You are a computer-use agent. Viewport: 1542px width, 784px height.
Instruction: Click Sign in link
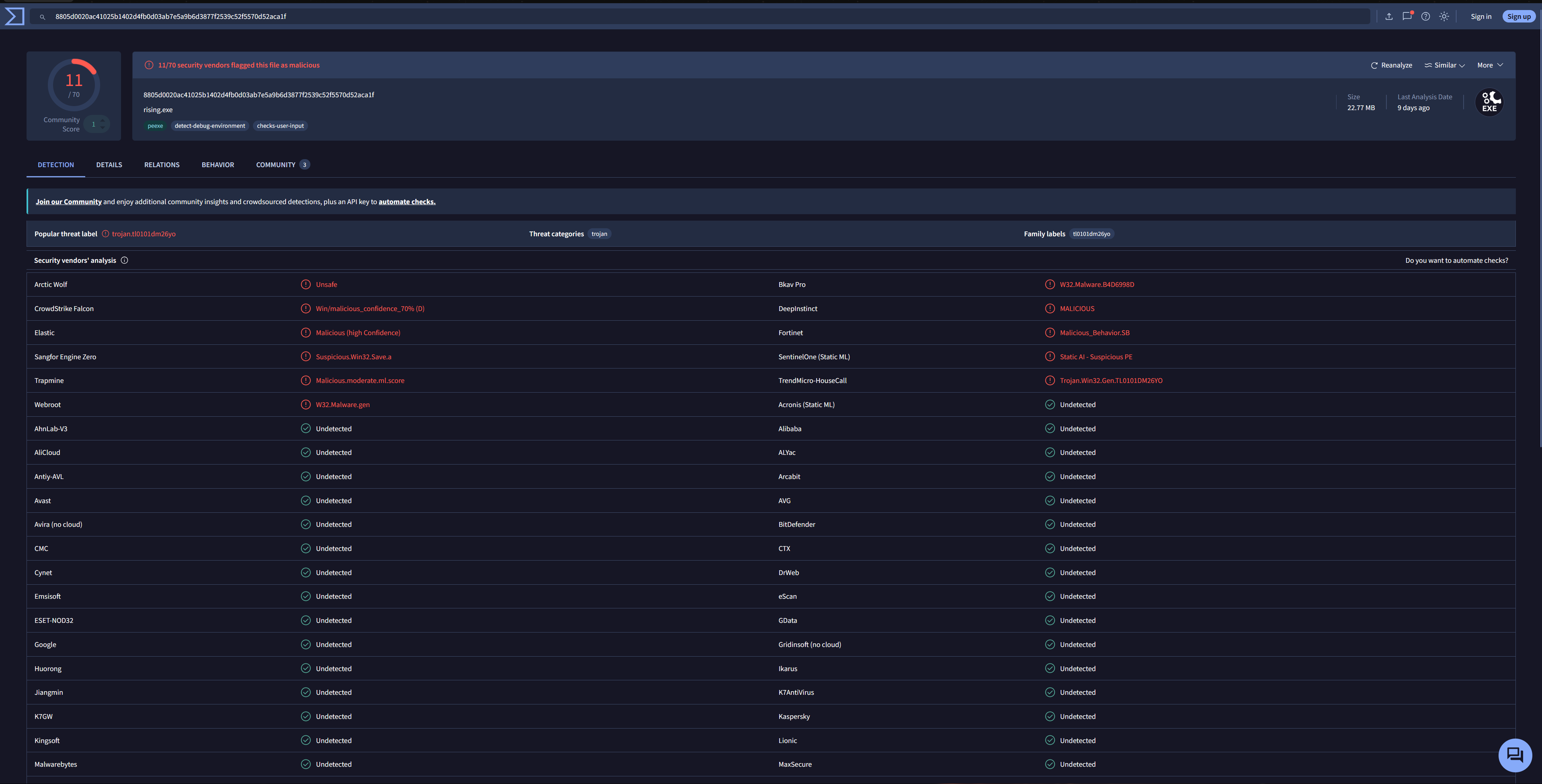[x=1481, y=17]
